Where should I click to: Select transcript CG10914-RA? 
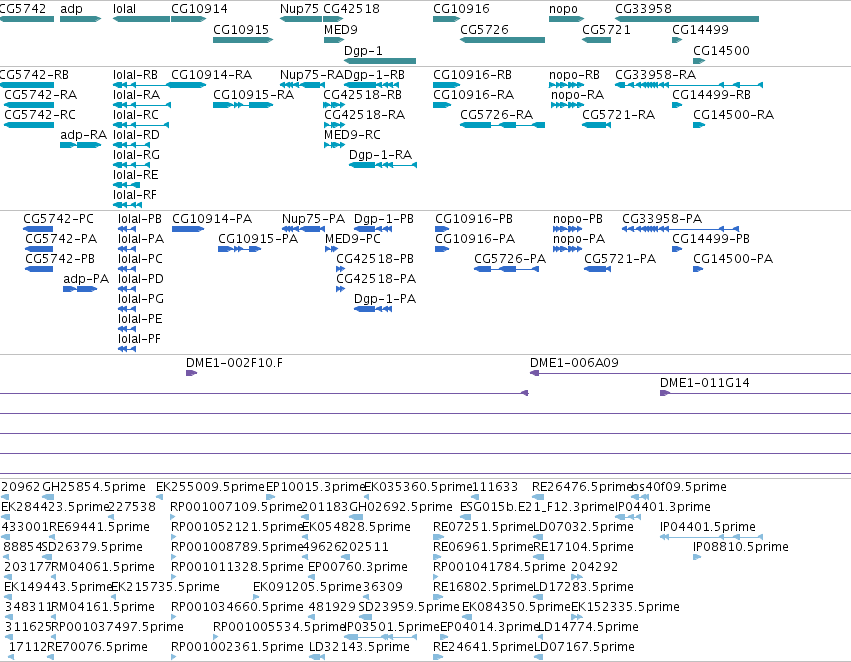click(x=186, y=85)
